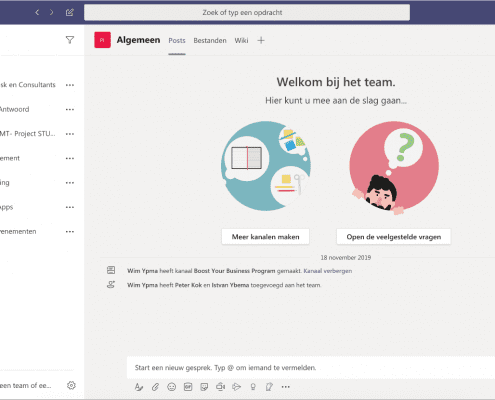
Task: Go forward with the right arrow
Action: (51, 12)
